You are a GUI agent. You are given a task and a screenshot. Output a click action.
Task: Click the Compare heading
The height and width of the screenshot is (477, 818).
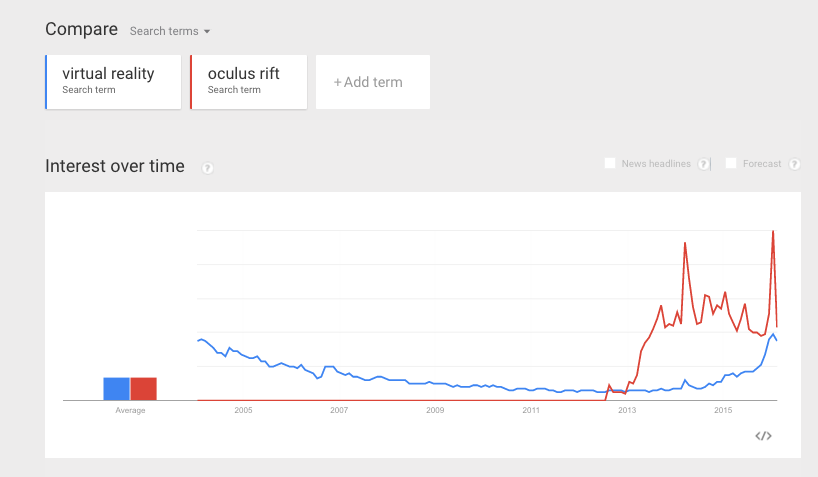(x=81, y=29)
